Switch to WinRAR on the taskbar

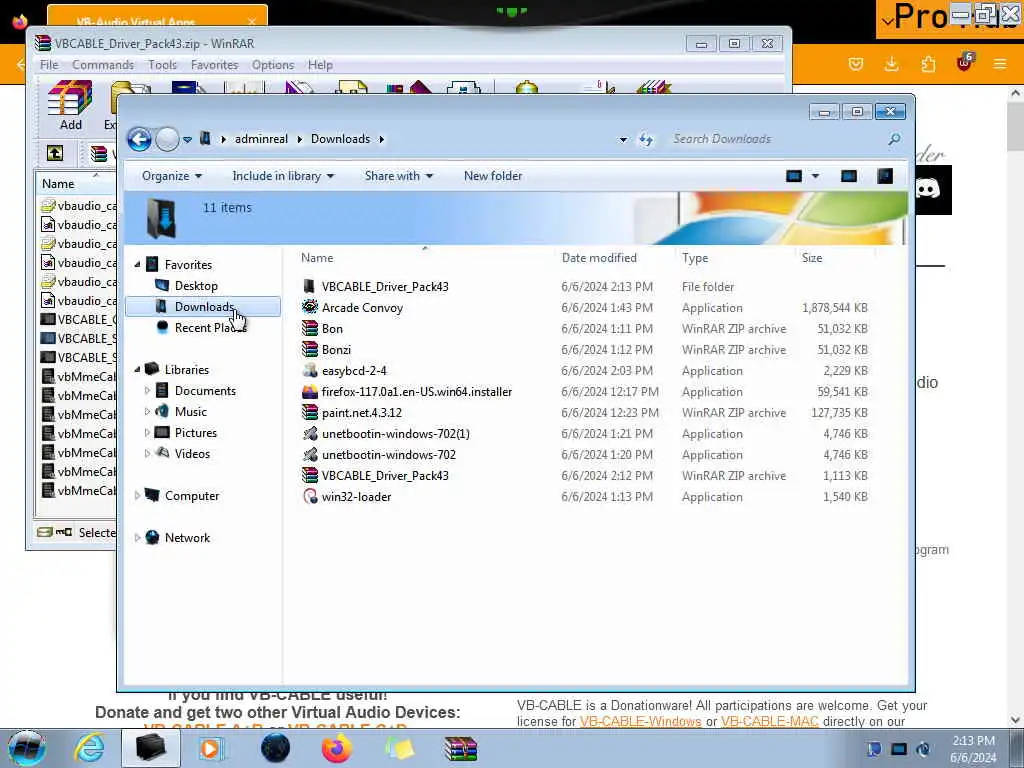click(461, 748)
